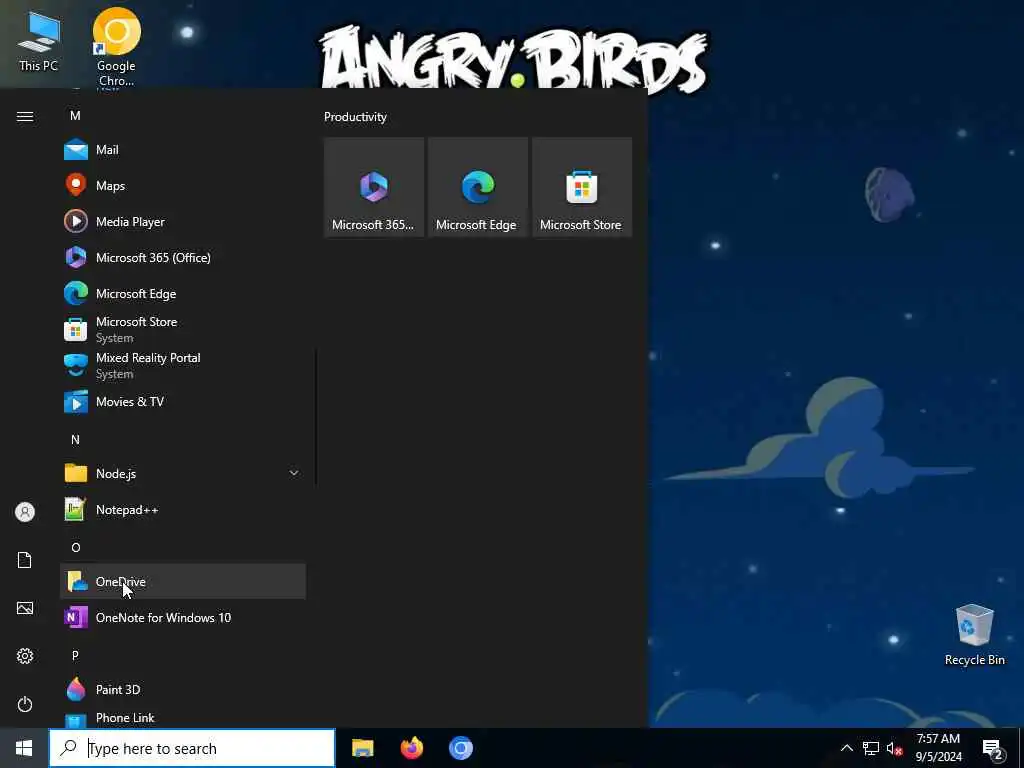Screen dimensions: 1024x768
Task: Open Microsoft Store list entry
Action: (x=183, y=329)
